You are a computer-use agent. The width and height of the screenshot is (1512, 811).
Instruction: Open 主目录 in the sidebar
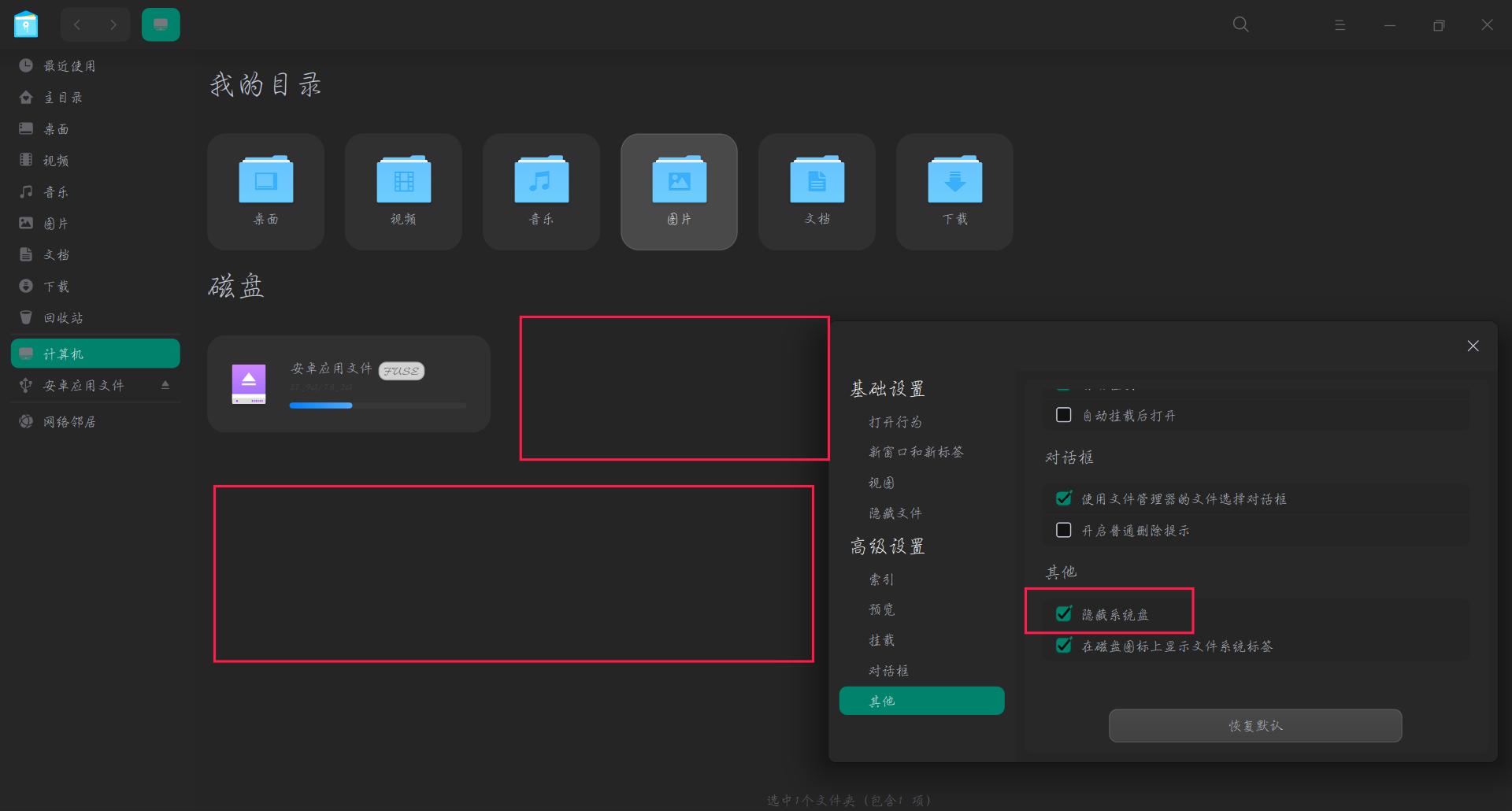(95, 98)
